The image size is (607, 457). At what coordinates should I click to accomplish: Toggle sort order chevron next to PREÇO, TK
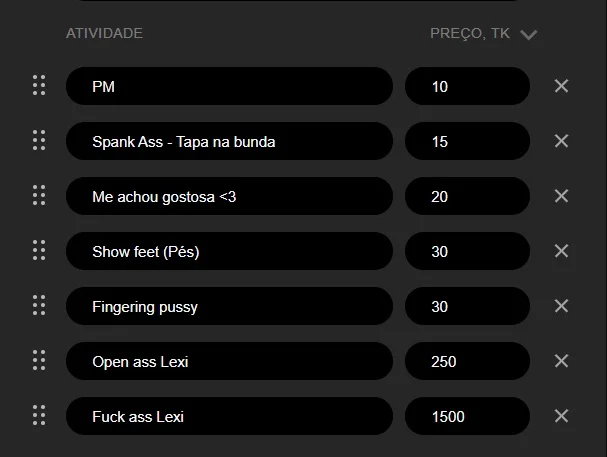tap(529, 35)
